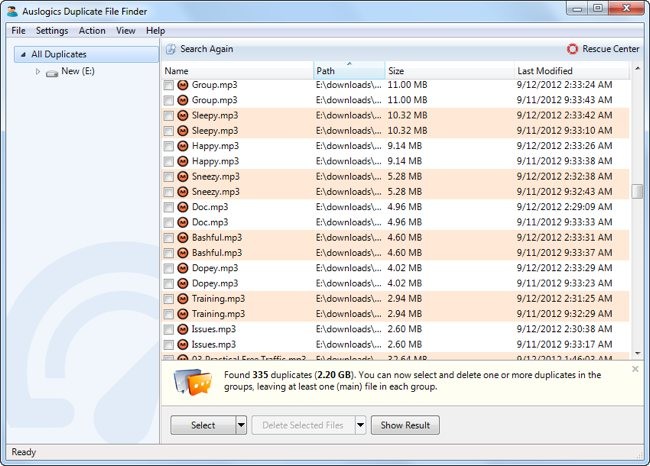Click the mp3 icon of Happy.mp3 dated 9/11/2012
This screenshot has width=650, height=466.
click(182, 161)
